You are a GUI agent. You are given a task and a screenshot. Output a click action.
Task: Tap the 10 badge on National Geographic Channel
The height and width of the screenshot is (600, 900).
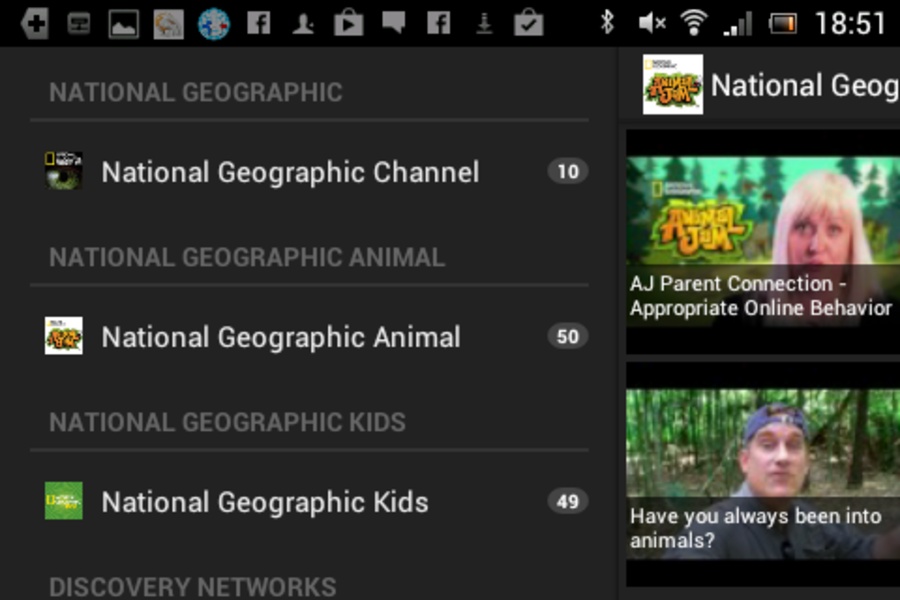[x=568, y=171]
